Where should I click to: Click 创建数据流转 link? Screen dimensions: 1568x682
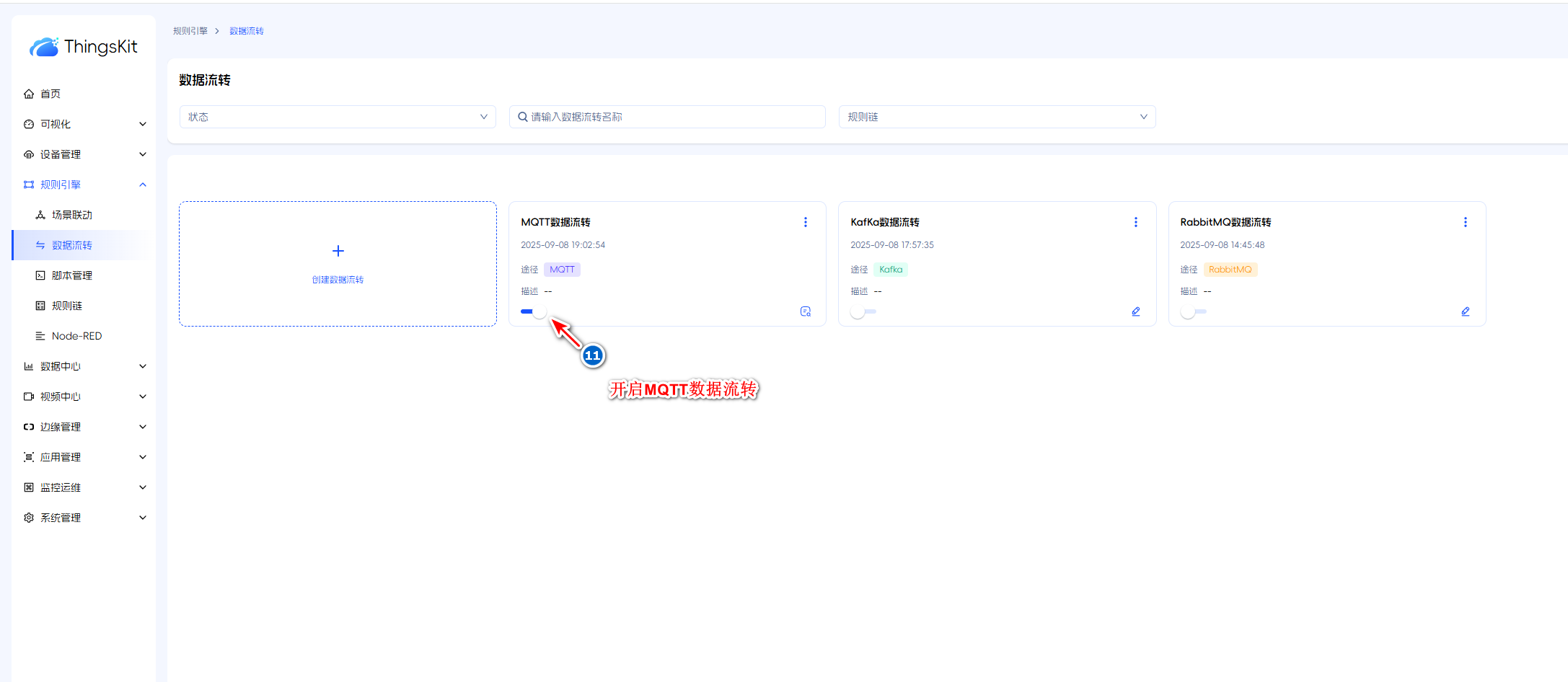click(x=338, y=280)
